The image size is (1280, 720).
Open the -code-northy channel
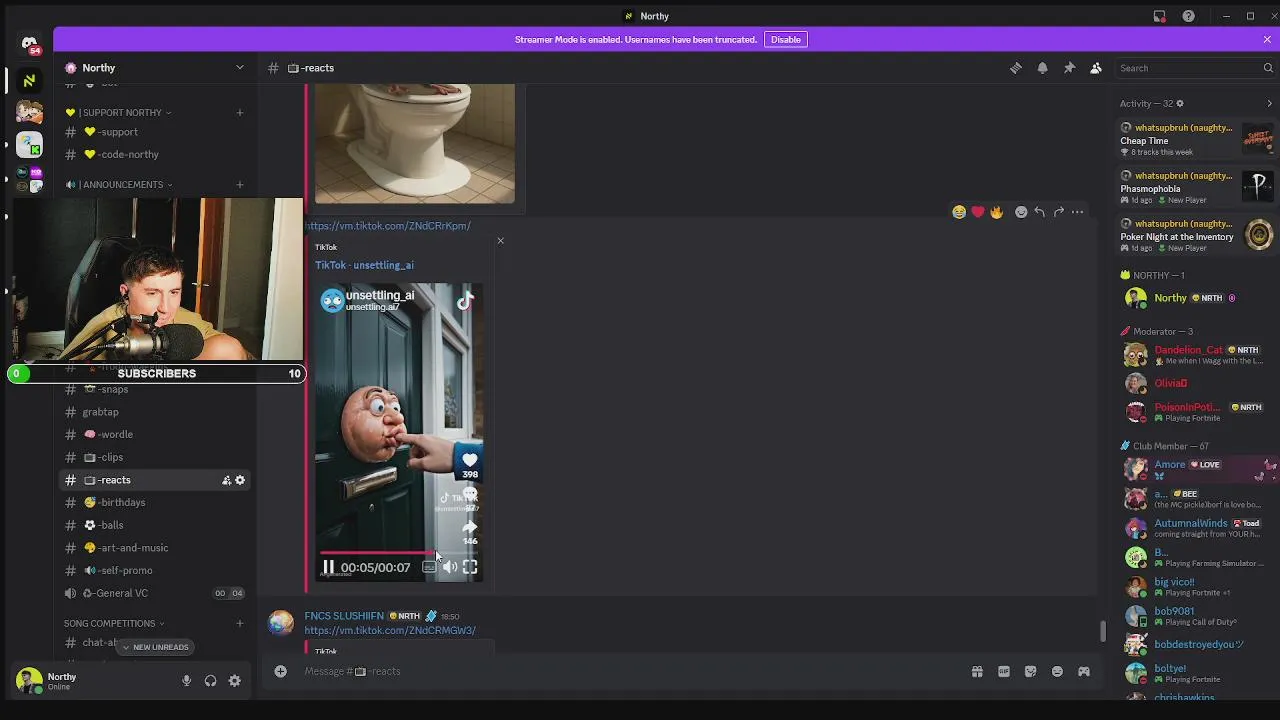click(x=153, y=154)
